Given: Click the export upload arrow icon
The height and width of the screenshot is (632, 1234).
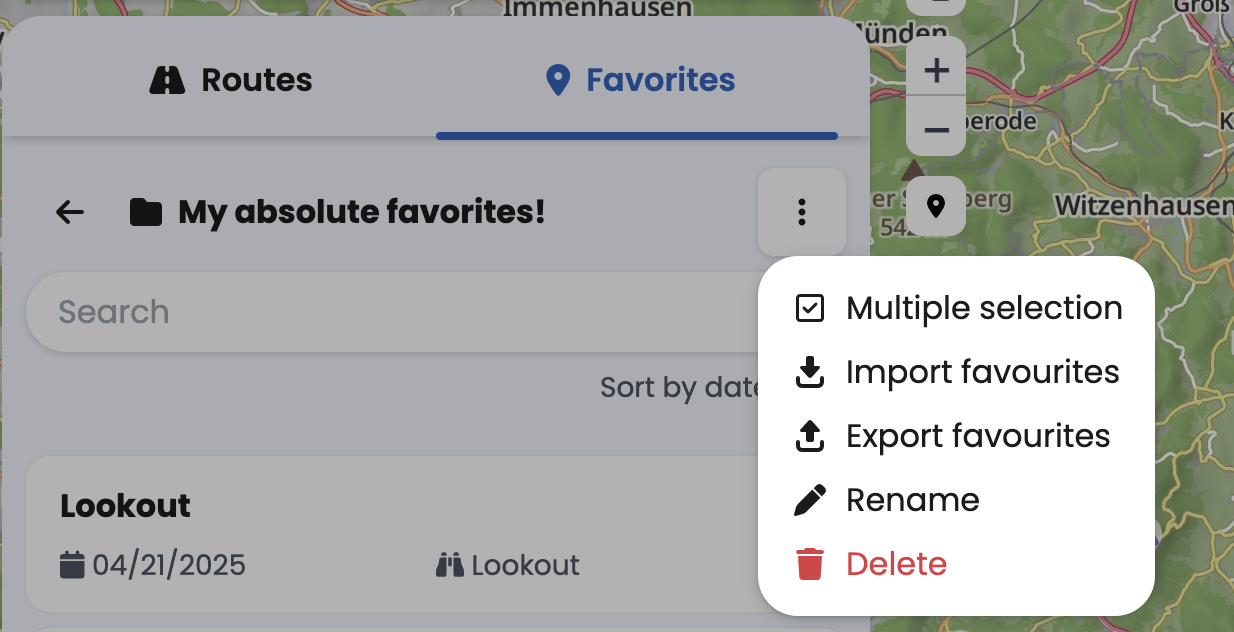Looking at the screenshot, I should 809,436.
